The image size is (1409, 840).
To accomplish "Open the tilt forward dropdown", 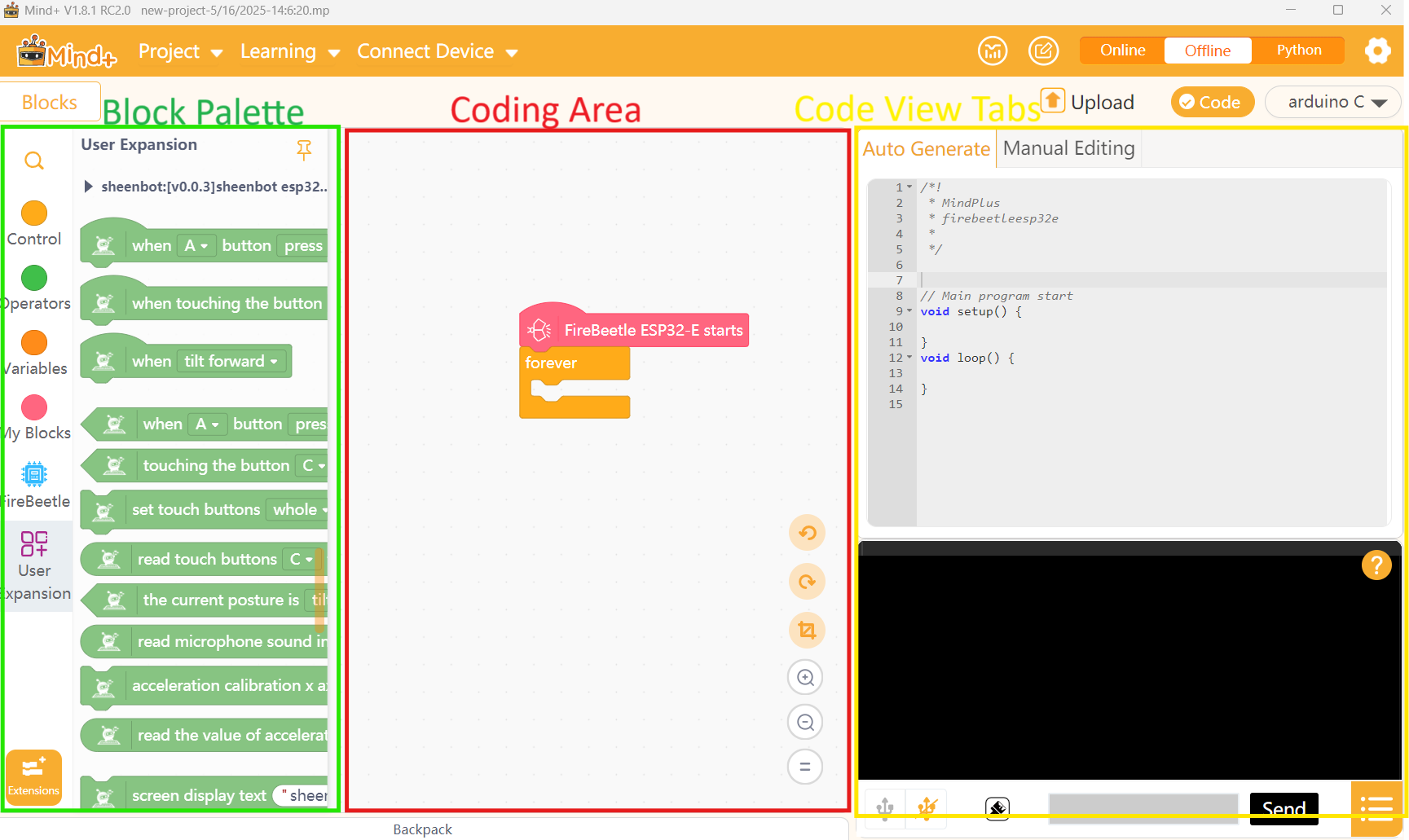I will tap(231, 361).
